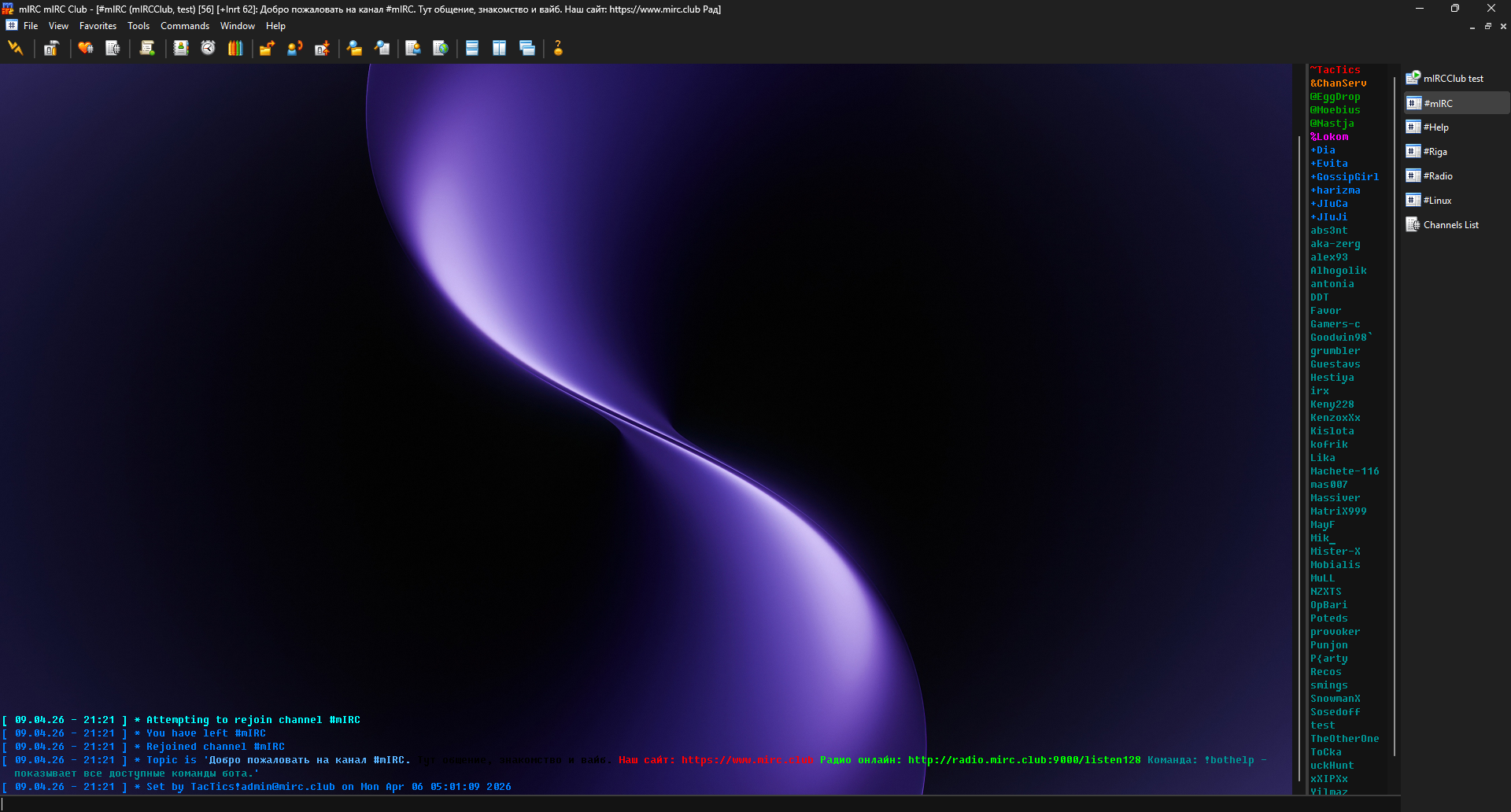Open the Commands menu
1511x812 pixels.
[184, 26]
